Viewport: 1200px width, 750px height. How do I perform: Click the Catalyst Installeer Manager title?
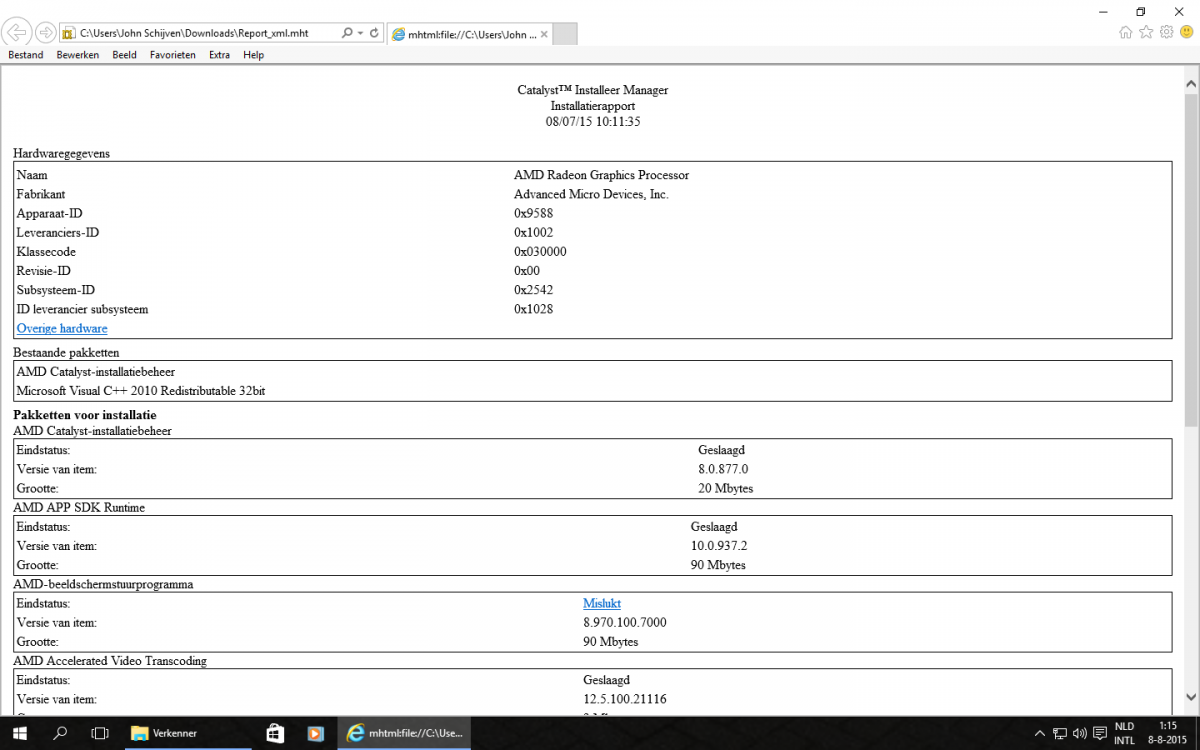point(593,90)
